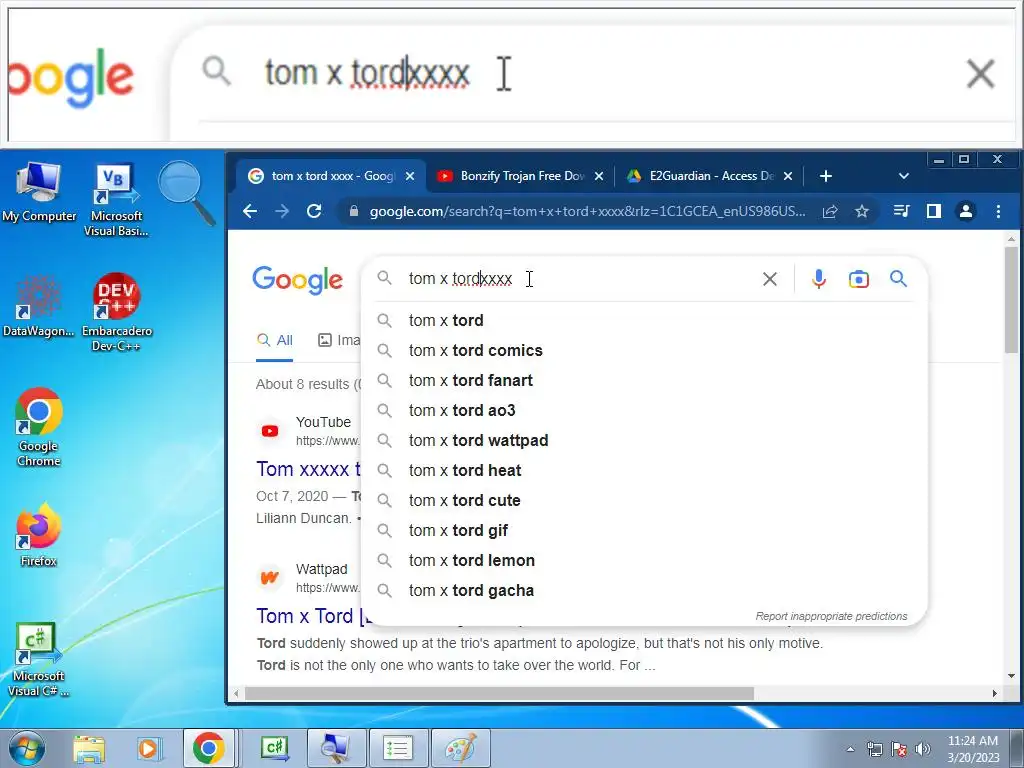Viewport: 1024px width, 768px height.
Task: Clear search box with X icon
Action: click(770, 279)
